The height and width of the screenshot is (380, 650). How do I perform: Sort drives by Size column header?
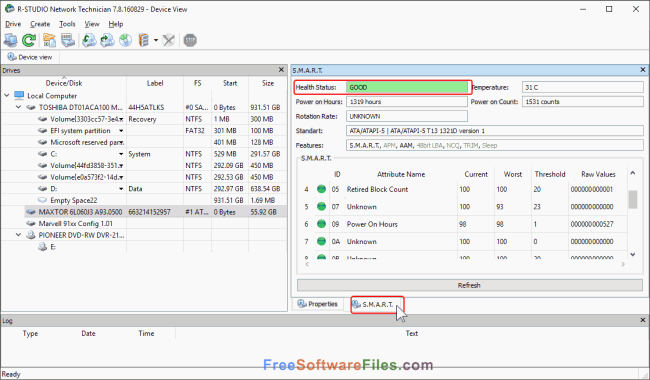(268, 83)
